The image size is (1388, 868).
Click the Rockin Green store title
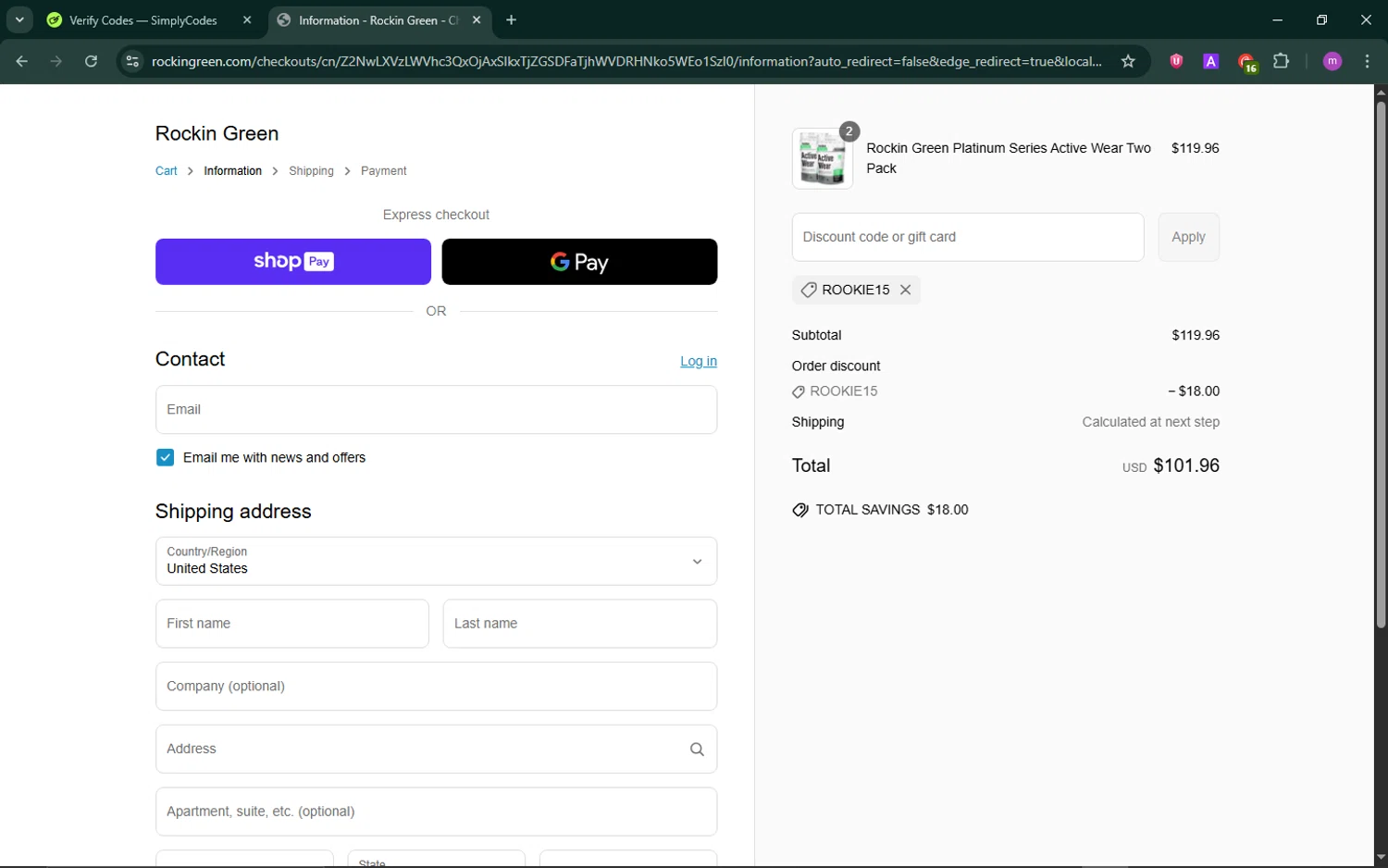[x=217, y=133]
